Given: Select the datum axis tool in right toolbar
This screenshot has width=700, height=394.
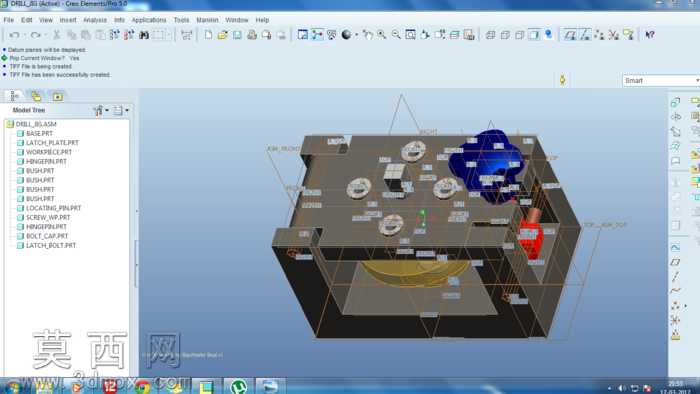Looking at the screenshot, I should [x=675, y=277].
